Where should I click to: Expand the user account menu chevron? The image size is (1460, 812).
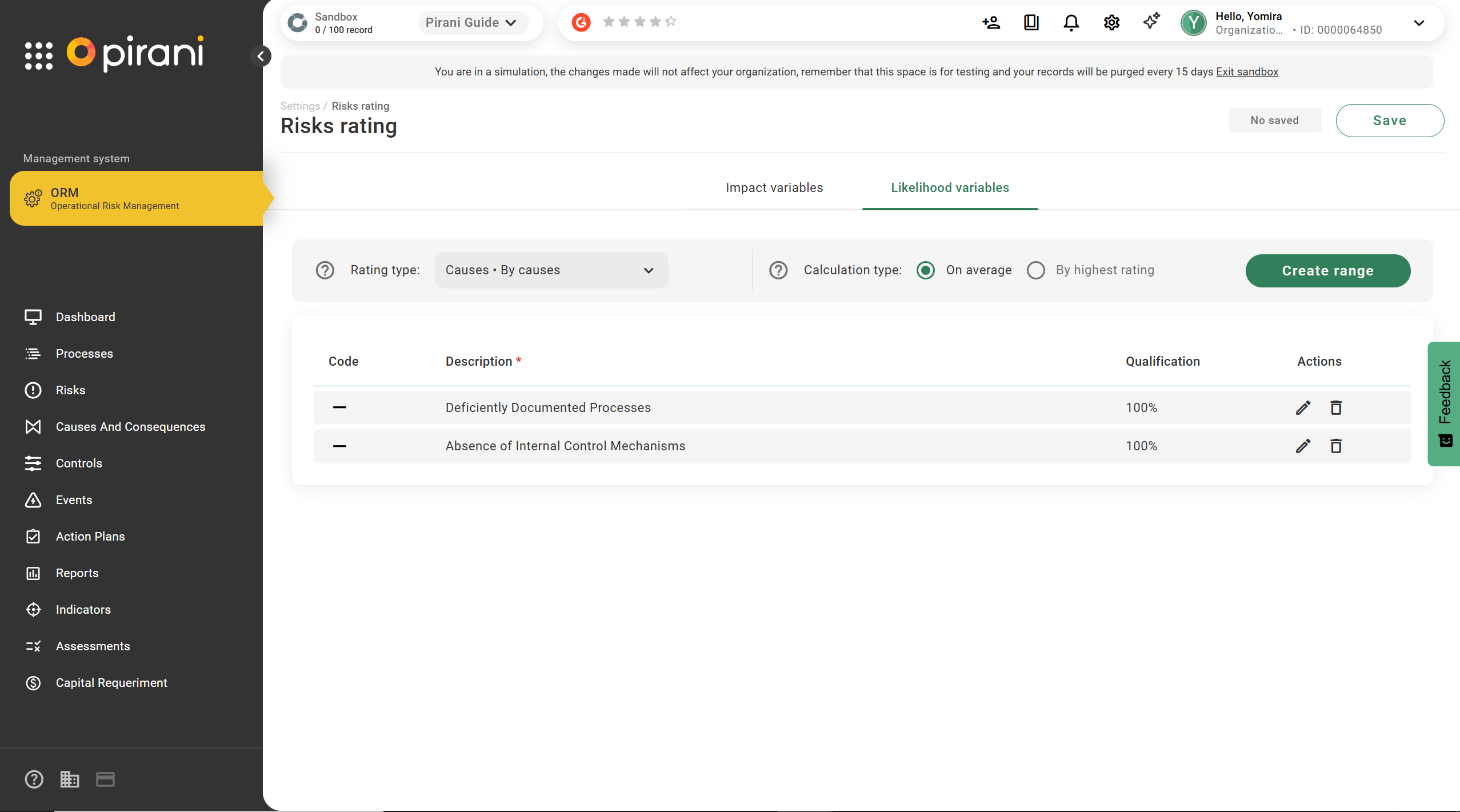tap(1419, 23)
